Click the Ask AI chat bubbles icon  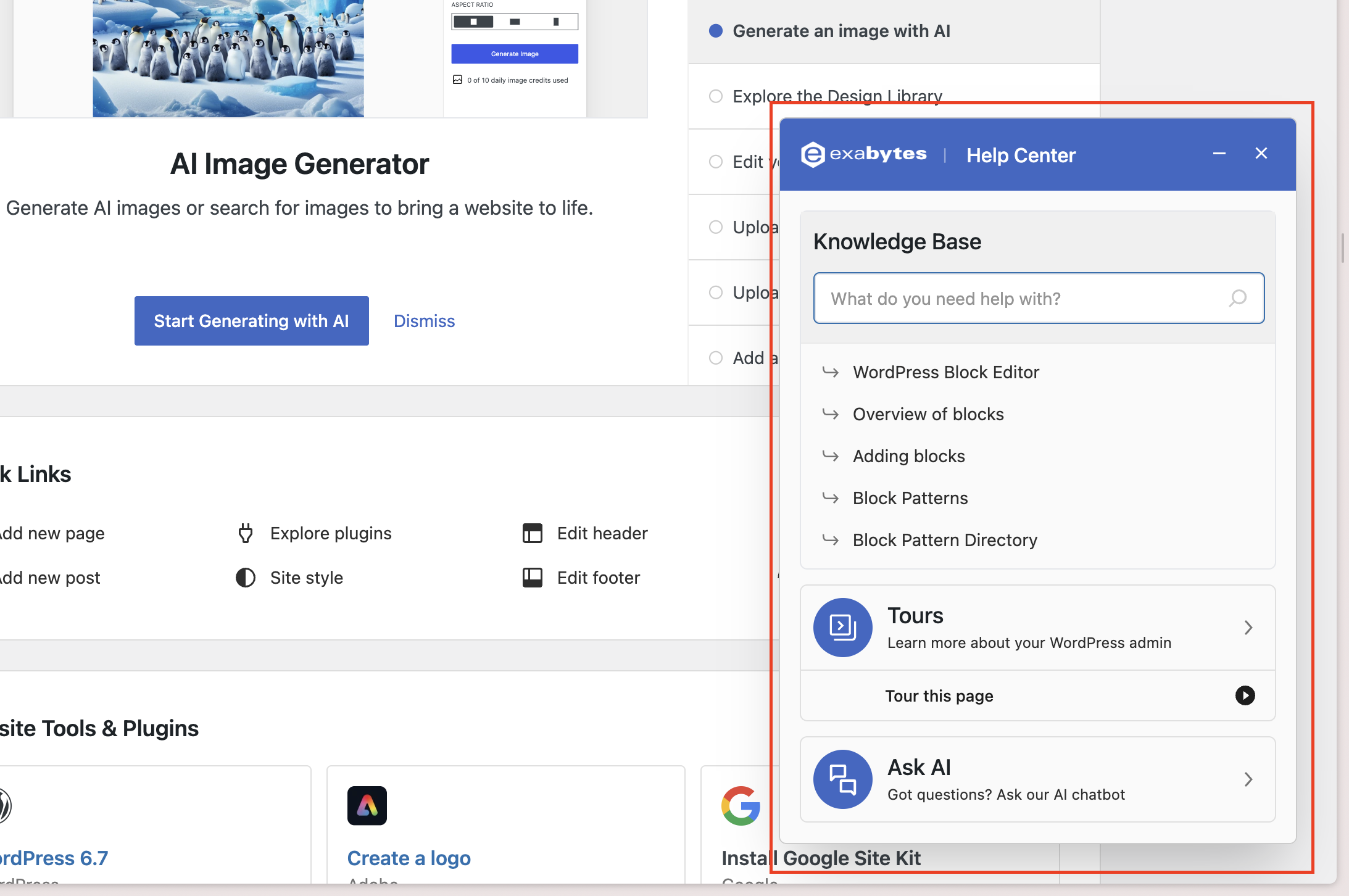[842, 779]
